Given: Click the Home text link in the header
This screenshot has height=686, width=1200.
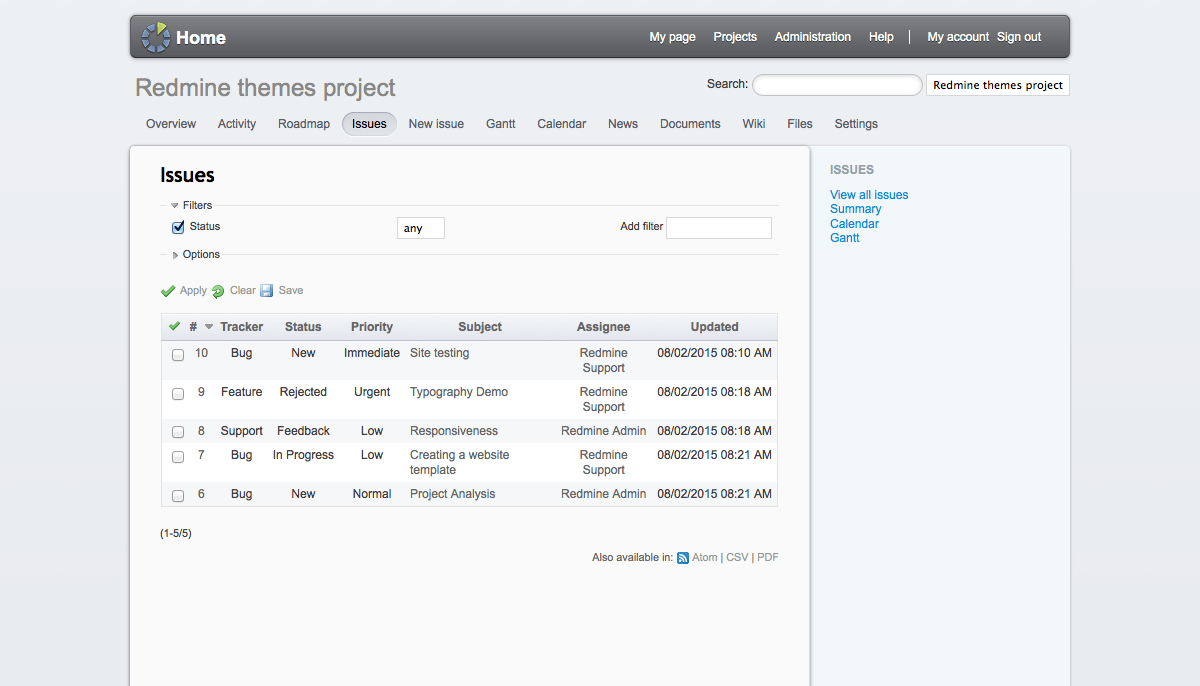Looking at the screenshot, I should pos(201,38).
